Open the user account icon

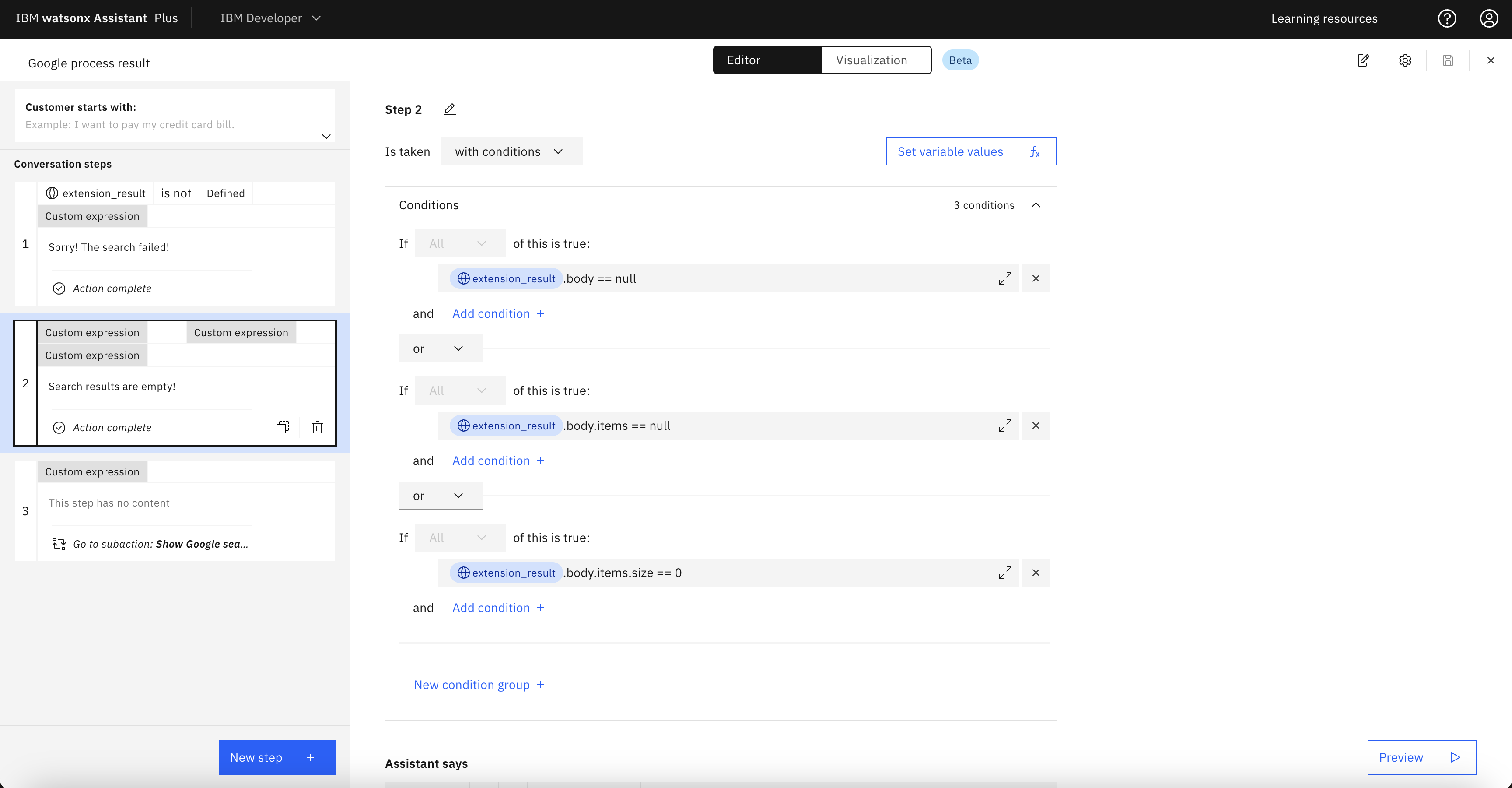point(1489,18)
